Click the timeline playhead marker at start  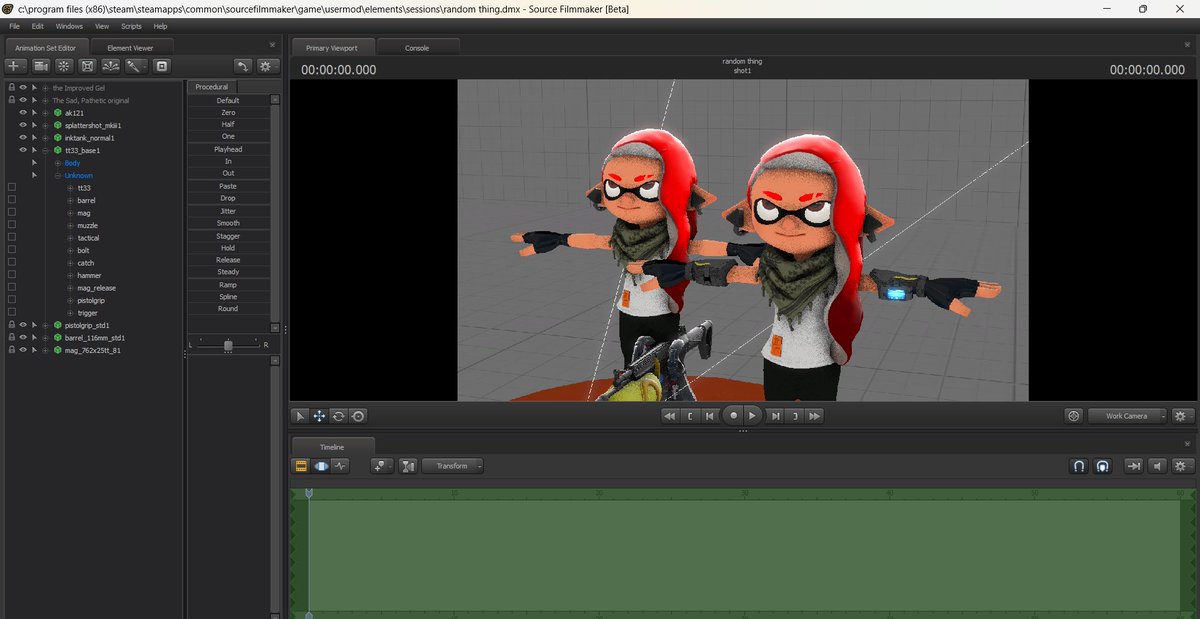(309, 494)
